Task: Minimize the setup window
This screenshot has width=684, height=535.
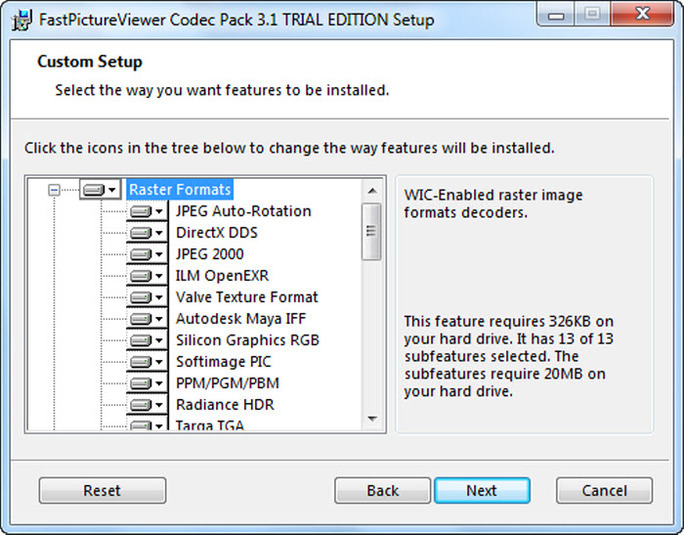Action: pos(555,14)
